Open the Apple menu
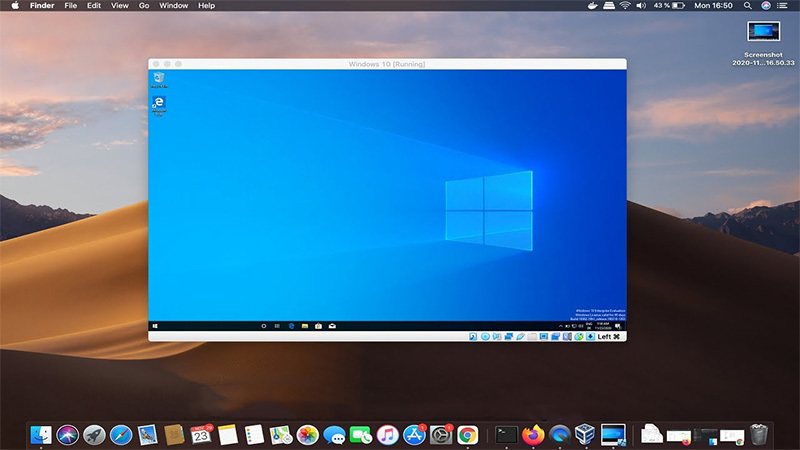This screenshot has width=800, height=450. tap(15, 6)
